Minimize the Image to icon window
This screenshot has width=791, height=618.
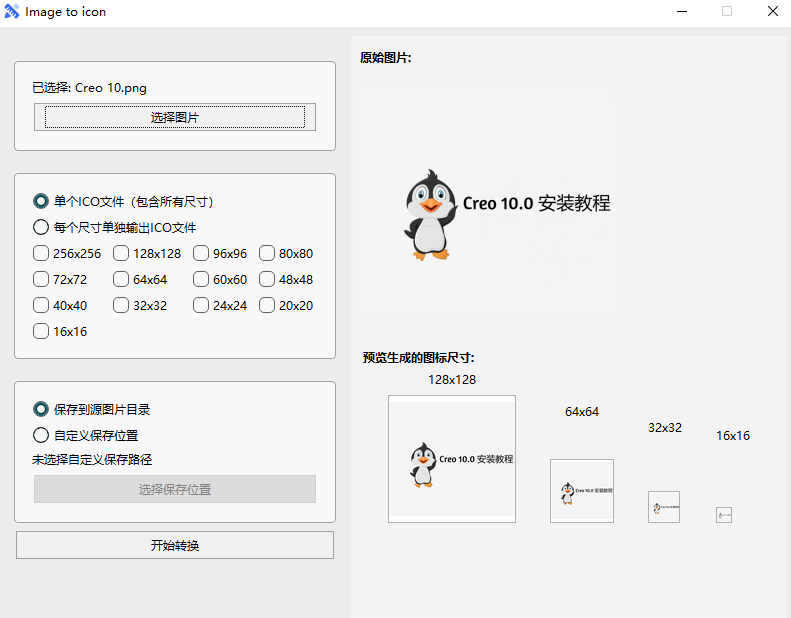click(682, 11)
